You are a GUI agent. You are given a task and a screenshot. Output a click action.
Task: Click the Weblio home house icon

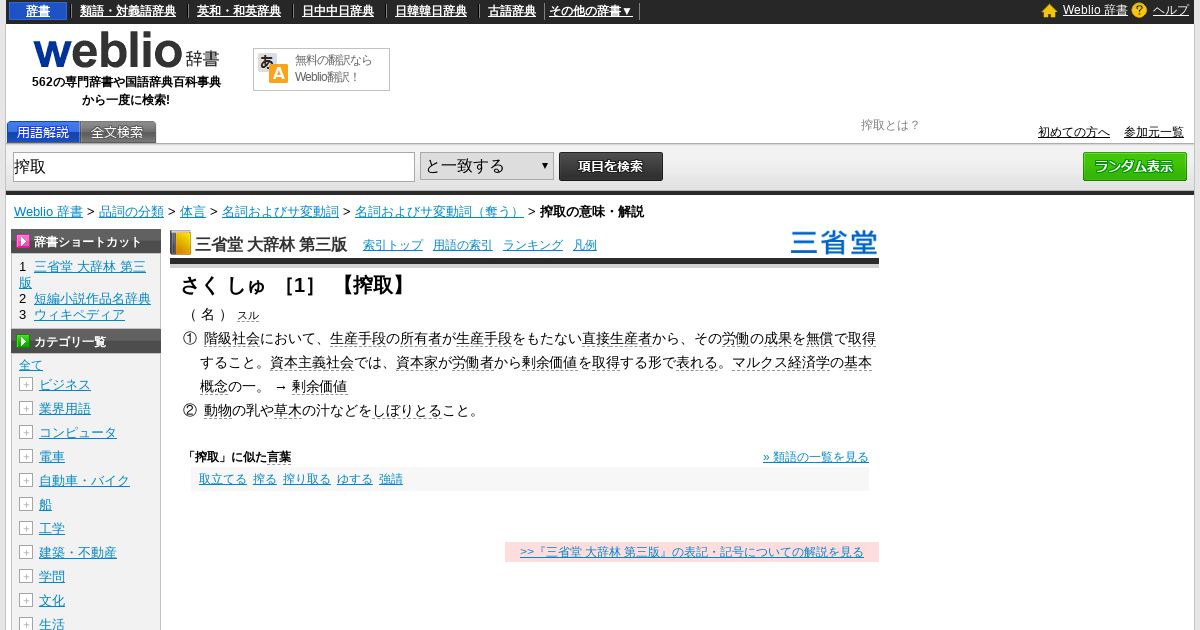1049,11
